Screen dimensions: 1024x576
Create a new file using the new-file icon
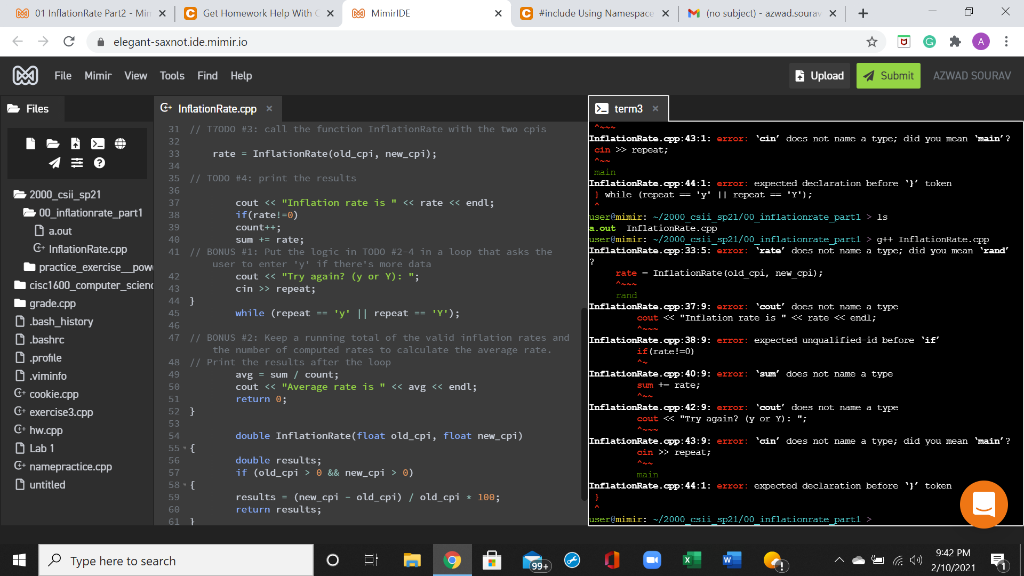30,143
